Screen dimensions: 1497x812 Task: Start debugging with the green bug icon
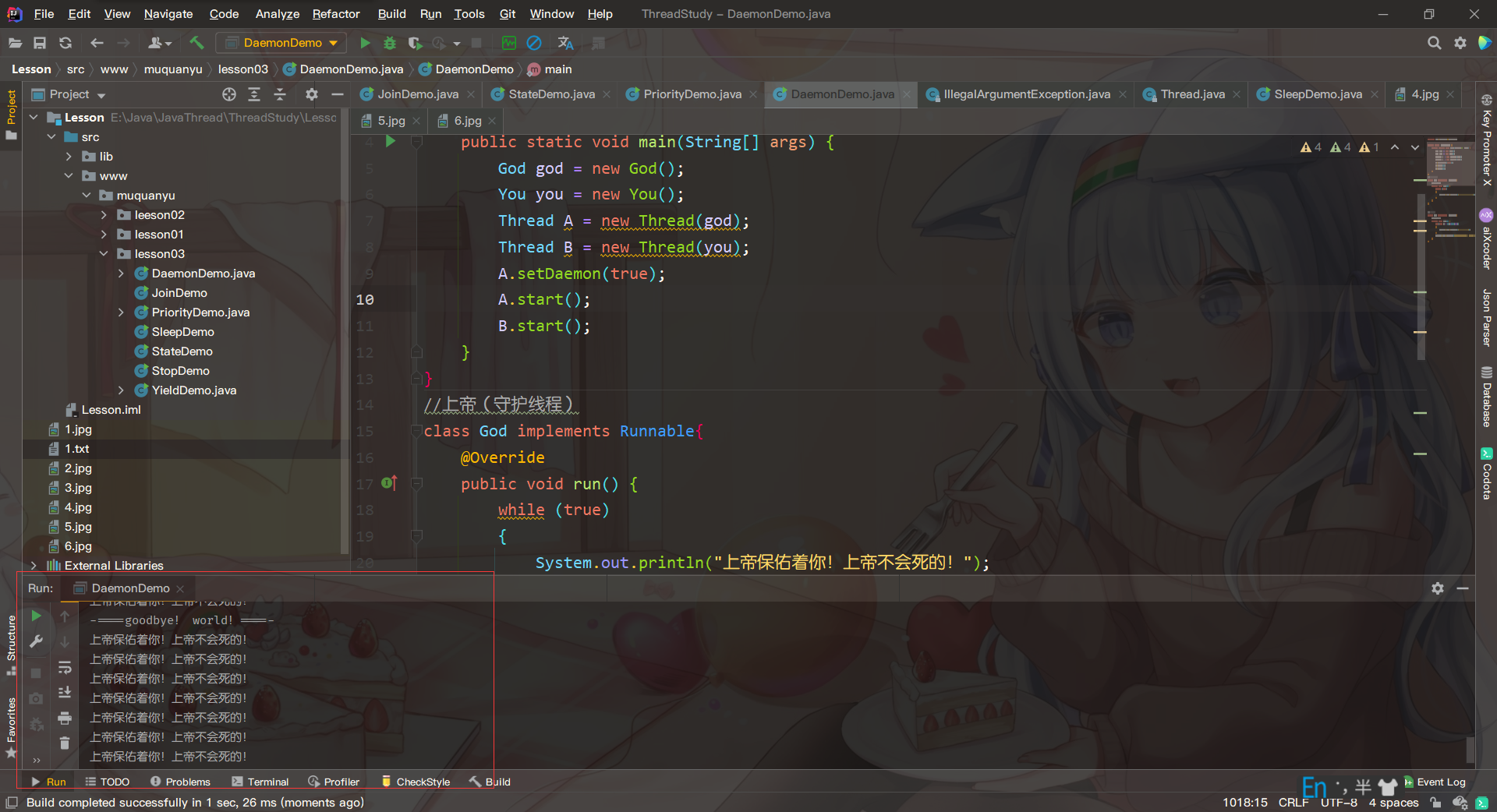(390, 43)
